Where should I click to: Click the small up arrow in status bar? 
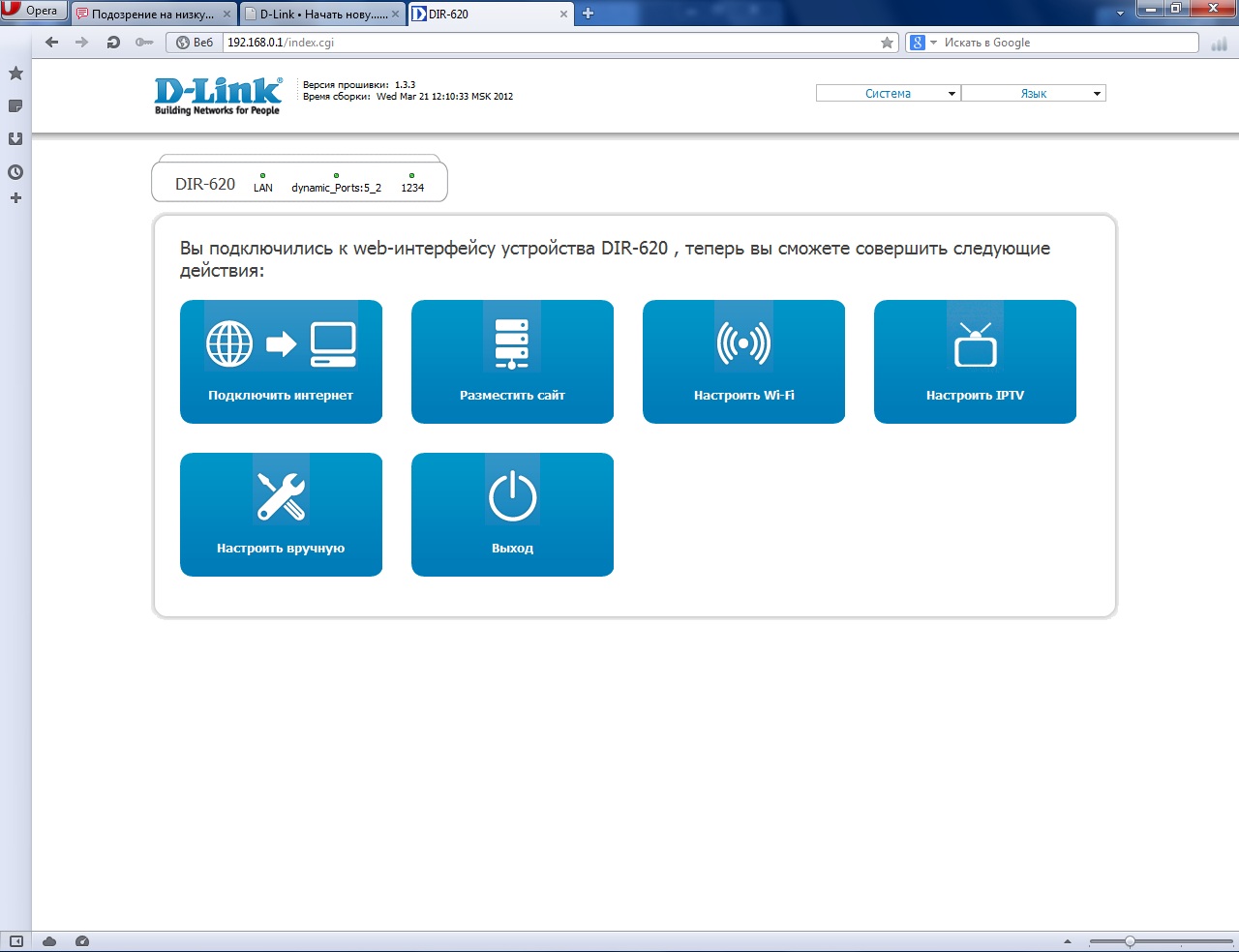pyautogui.click(x=1068, y=942)
